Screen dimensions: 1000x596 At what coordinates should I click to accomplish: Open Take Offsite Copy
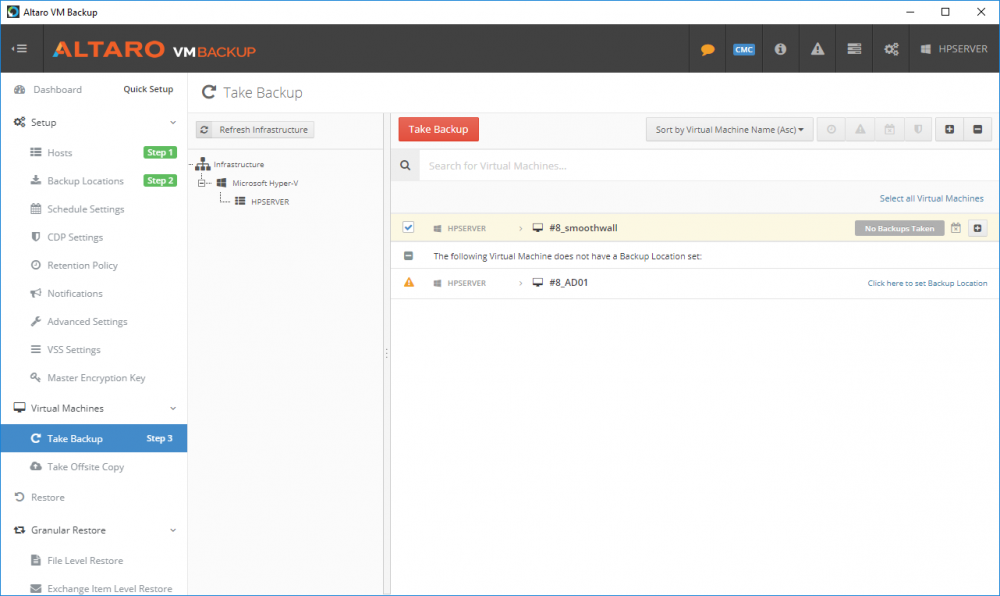[85, 467]
